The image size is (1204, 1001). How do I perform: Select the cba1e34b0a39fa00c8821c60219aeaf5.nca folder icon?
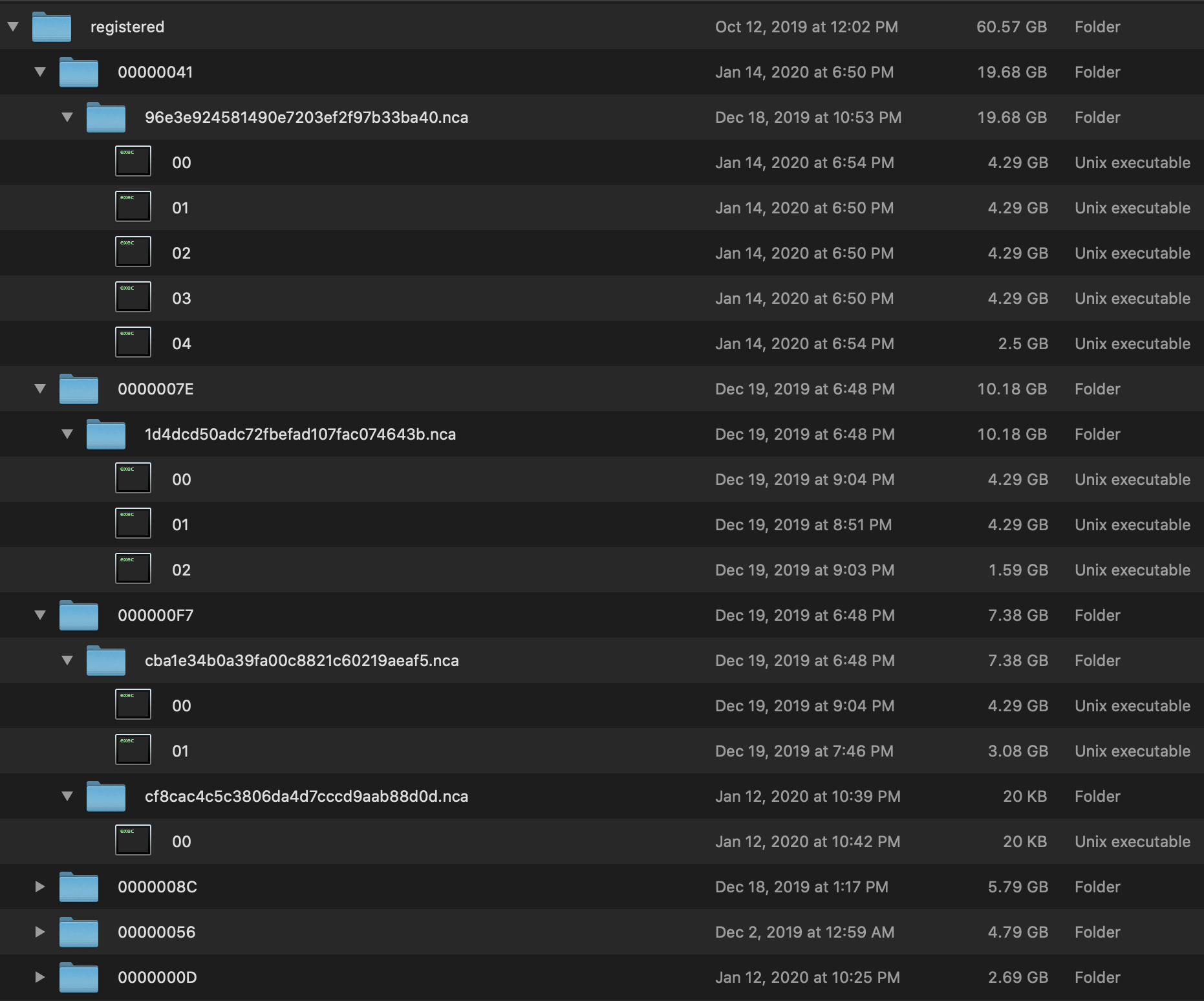tap(106, 661)
